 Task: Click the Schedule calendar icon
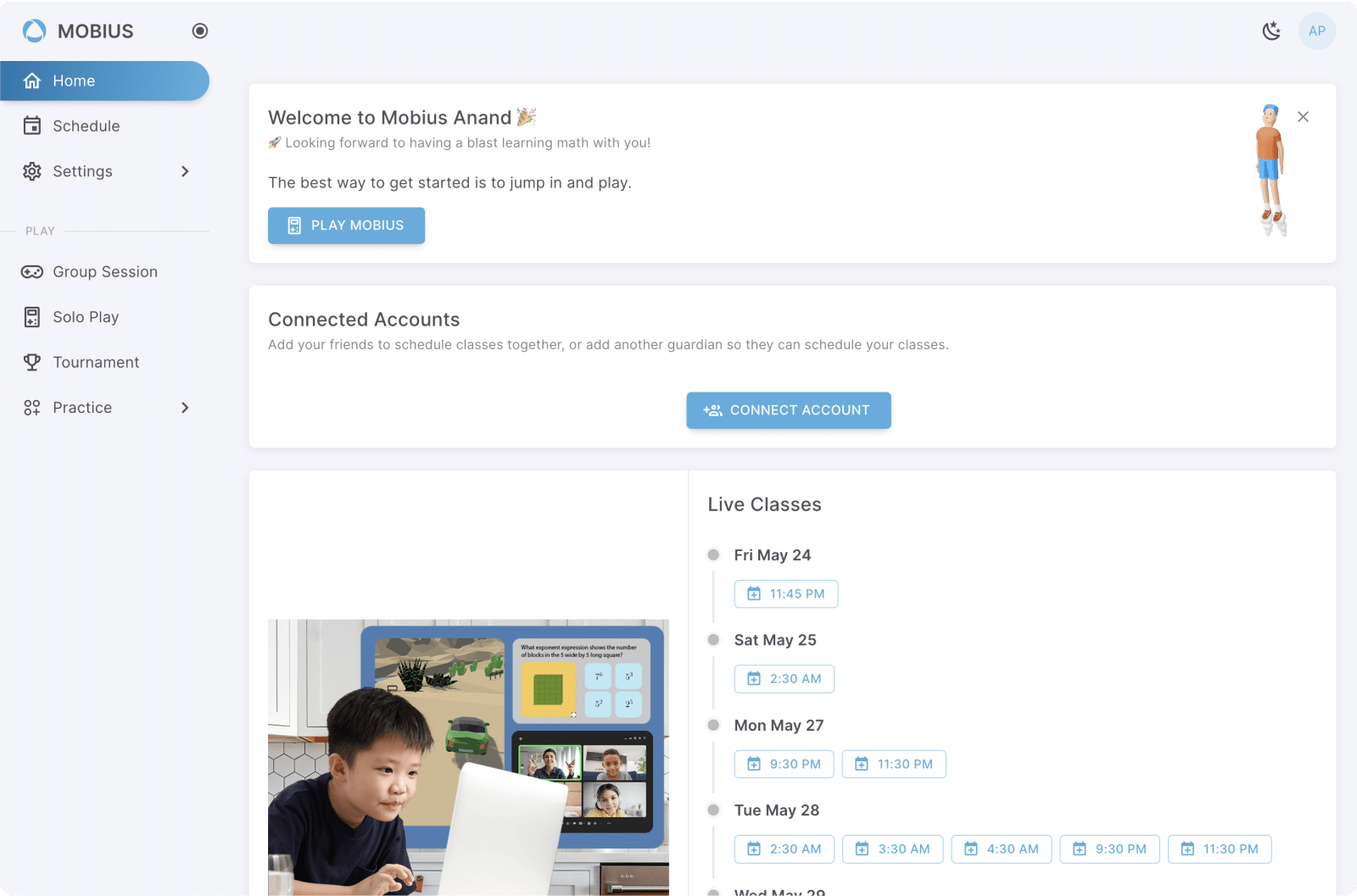tap(32, 126)
